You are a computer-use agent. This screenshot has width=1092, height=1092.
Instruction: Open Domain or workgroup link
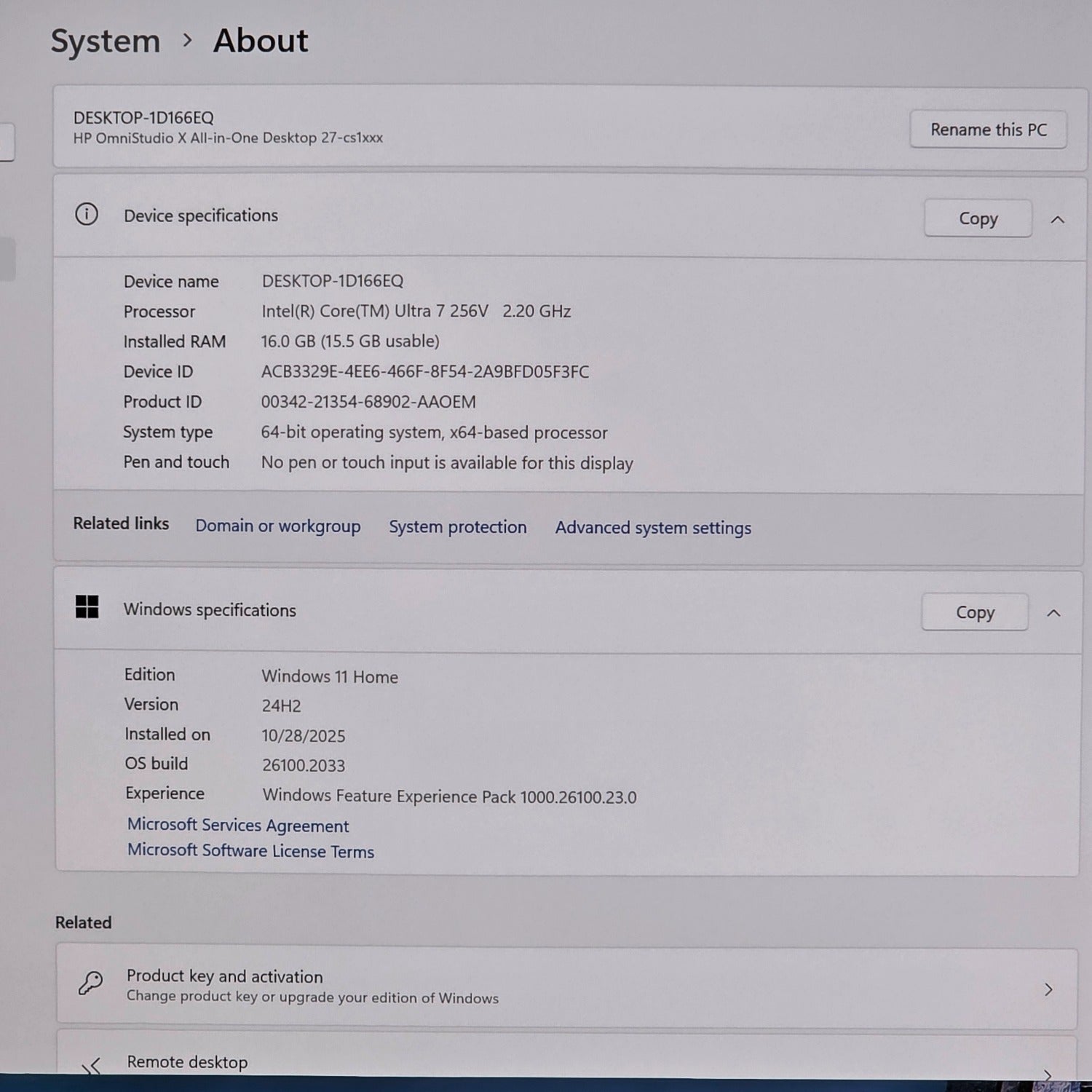(277, 526)
